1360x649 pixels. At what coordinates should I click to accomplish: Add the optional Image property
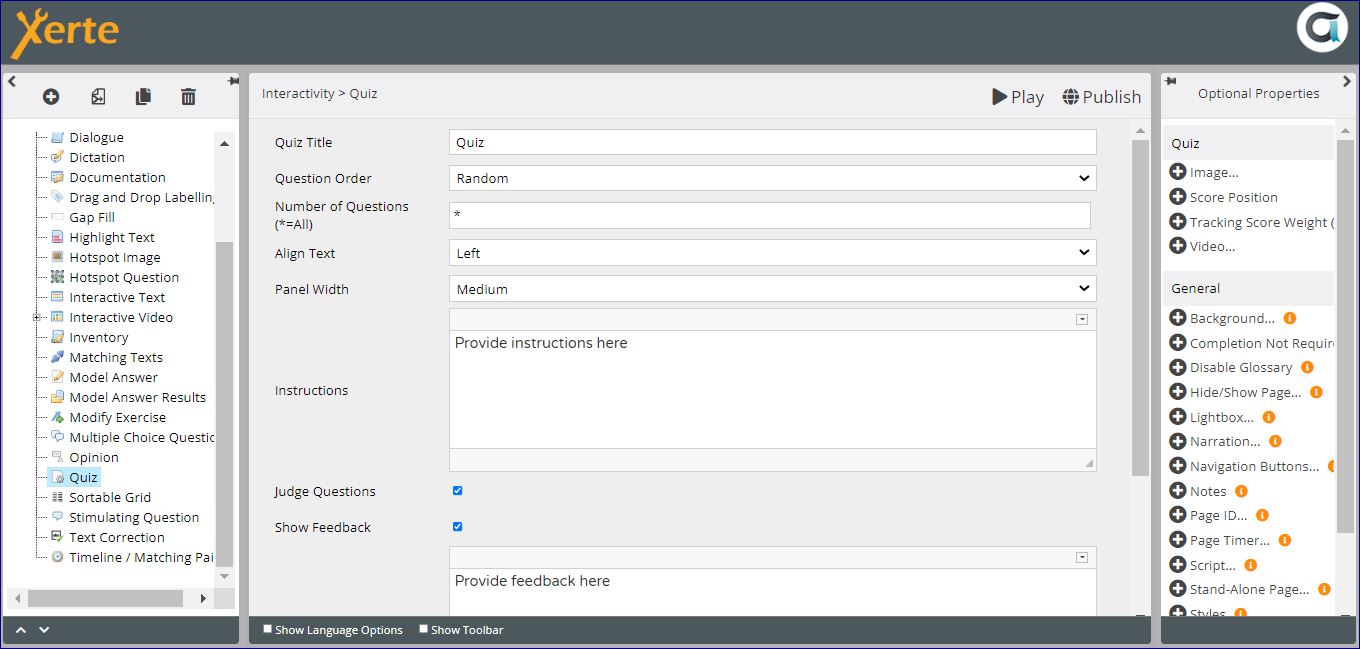[1178, 172]
